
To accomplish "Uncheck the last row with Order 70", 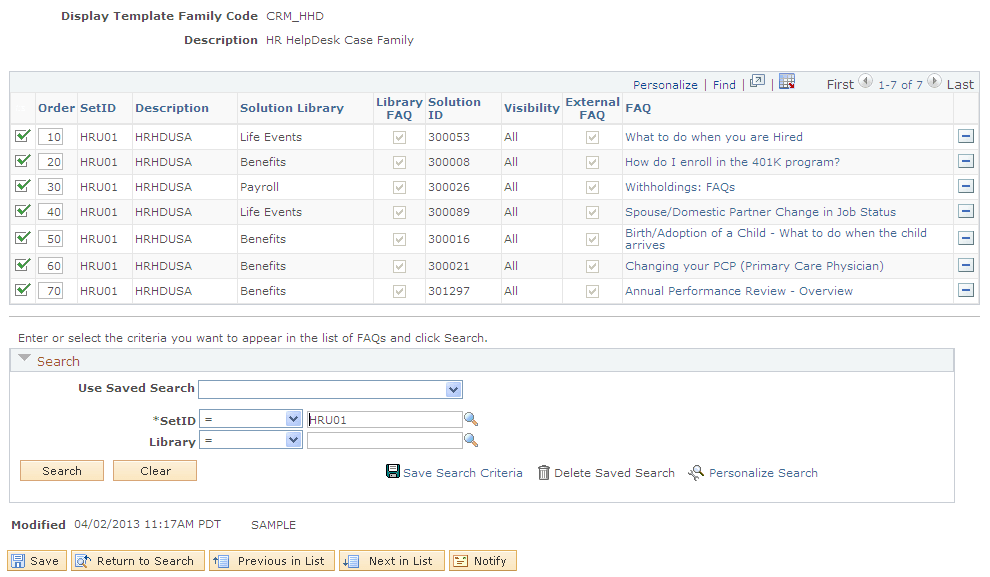I will pos(23,291).
